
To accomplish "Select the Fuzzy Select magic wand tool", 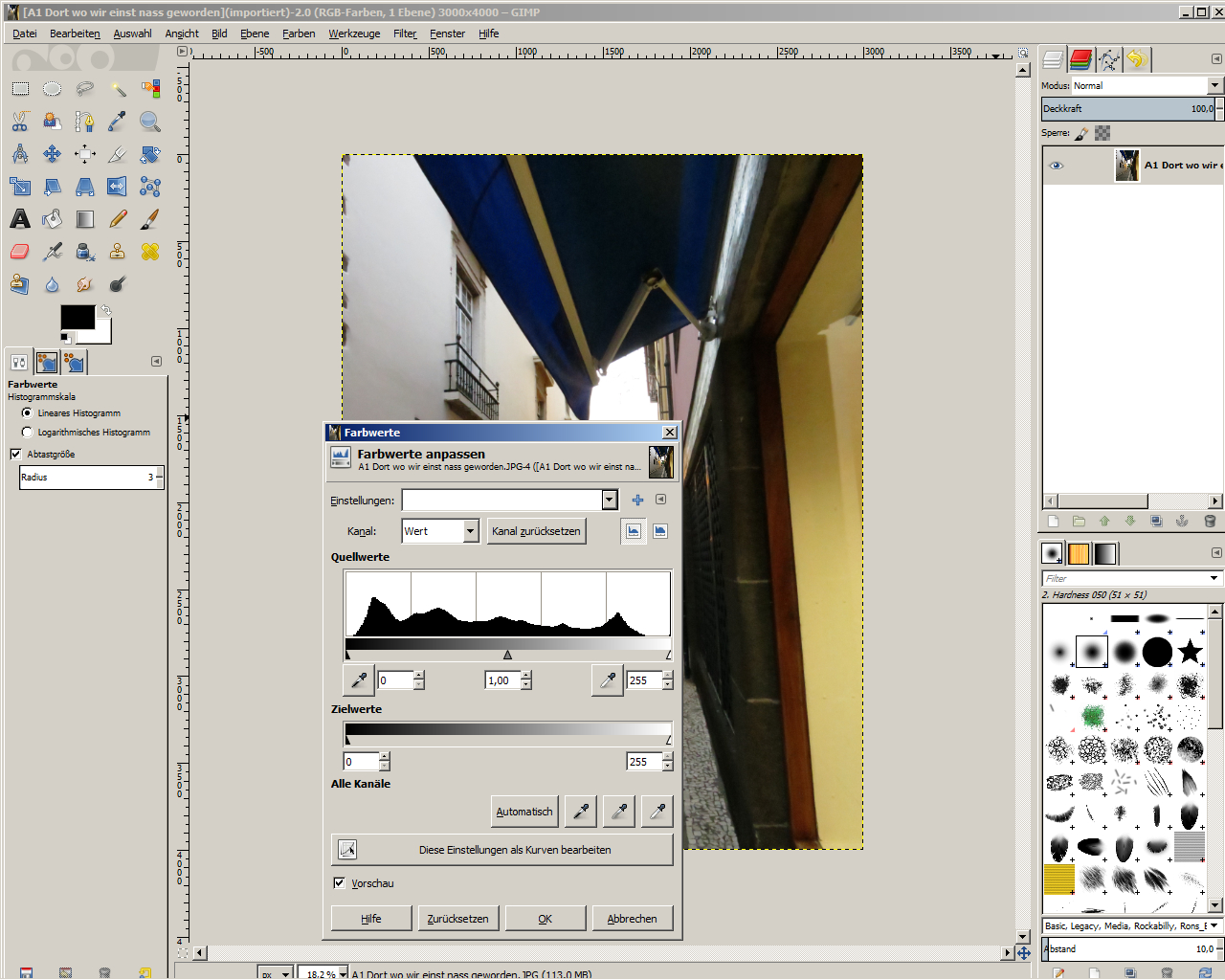I will [118, 89].
